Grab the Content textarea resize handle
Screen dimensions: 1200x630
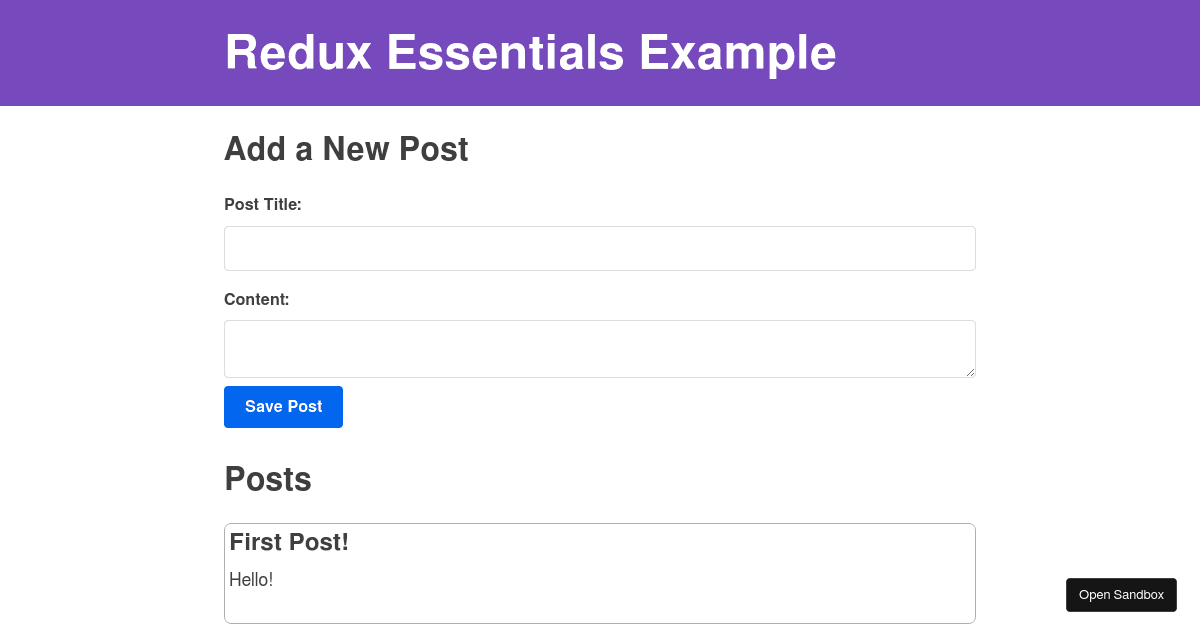point(970,372)
